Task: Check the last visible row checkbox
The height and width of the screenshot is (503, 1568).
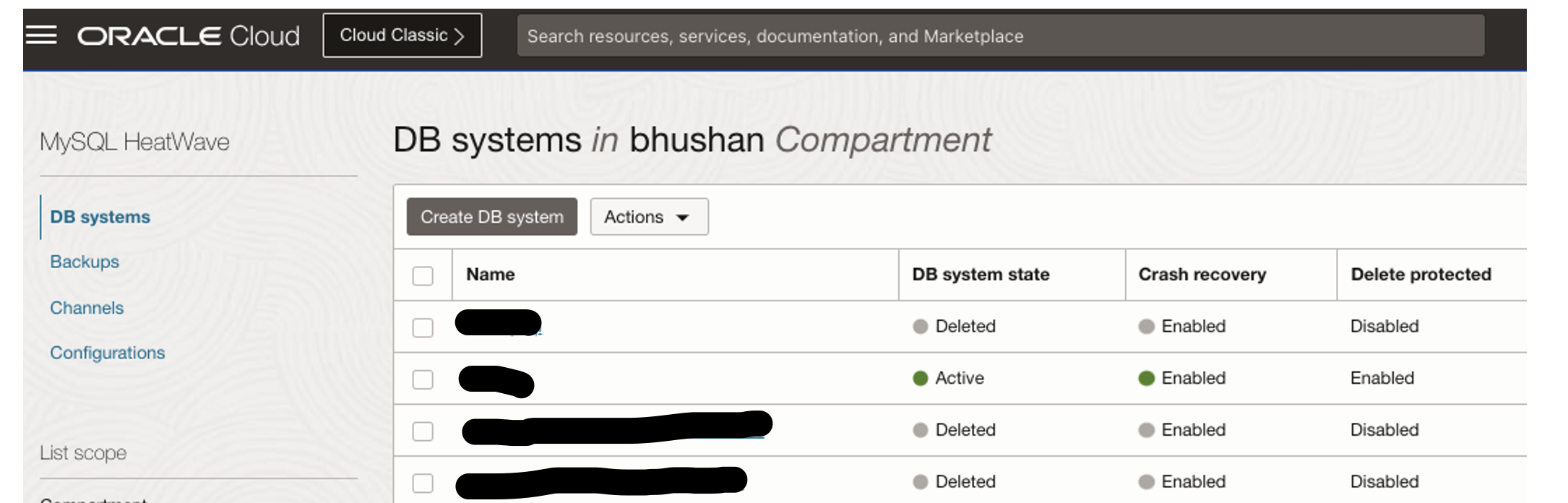Action: [x=423, y=483]
